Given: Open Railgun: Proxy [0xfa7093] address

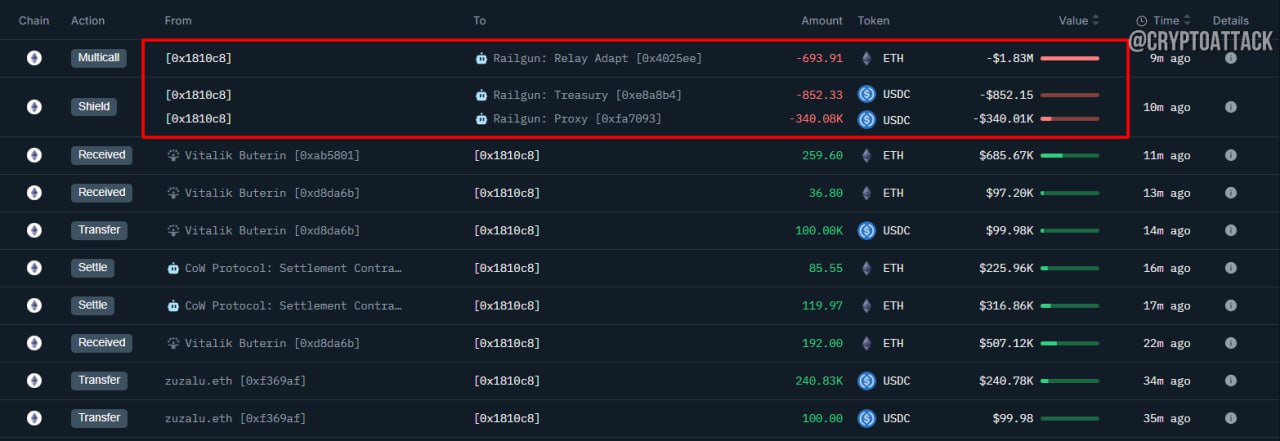Looking at the screenshot, I should pos(577,119).
